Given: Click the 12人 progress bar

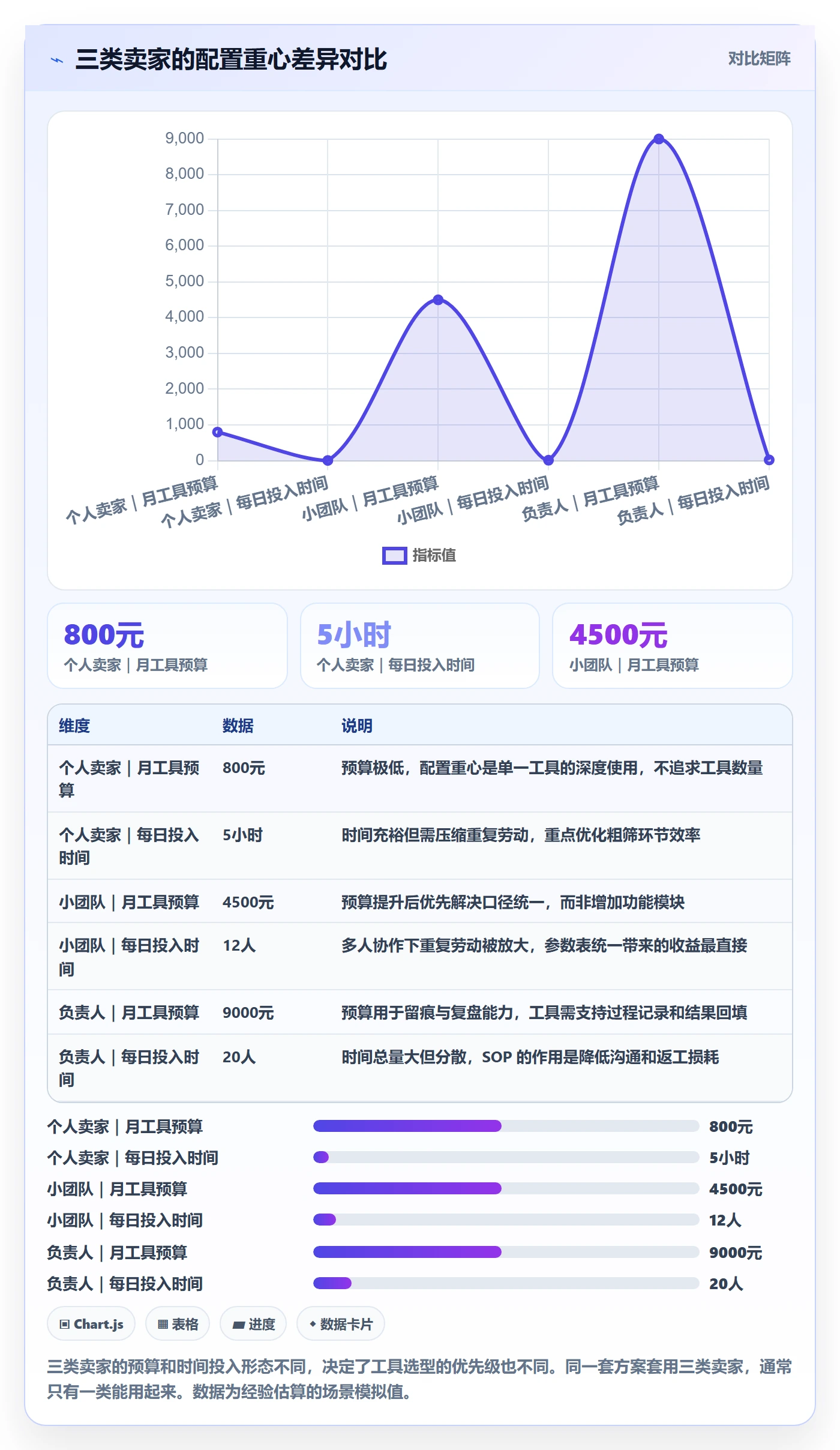Looking at the screenshot, I should (x=506, y=1220).
